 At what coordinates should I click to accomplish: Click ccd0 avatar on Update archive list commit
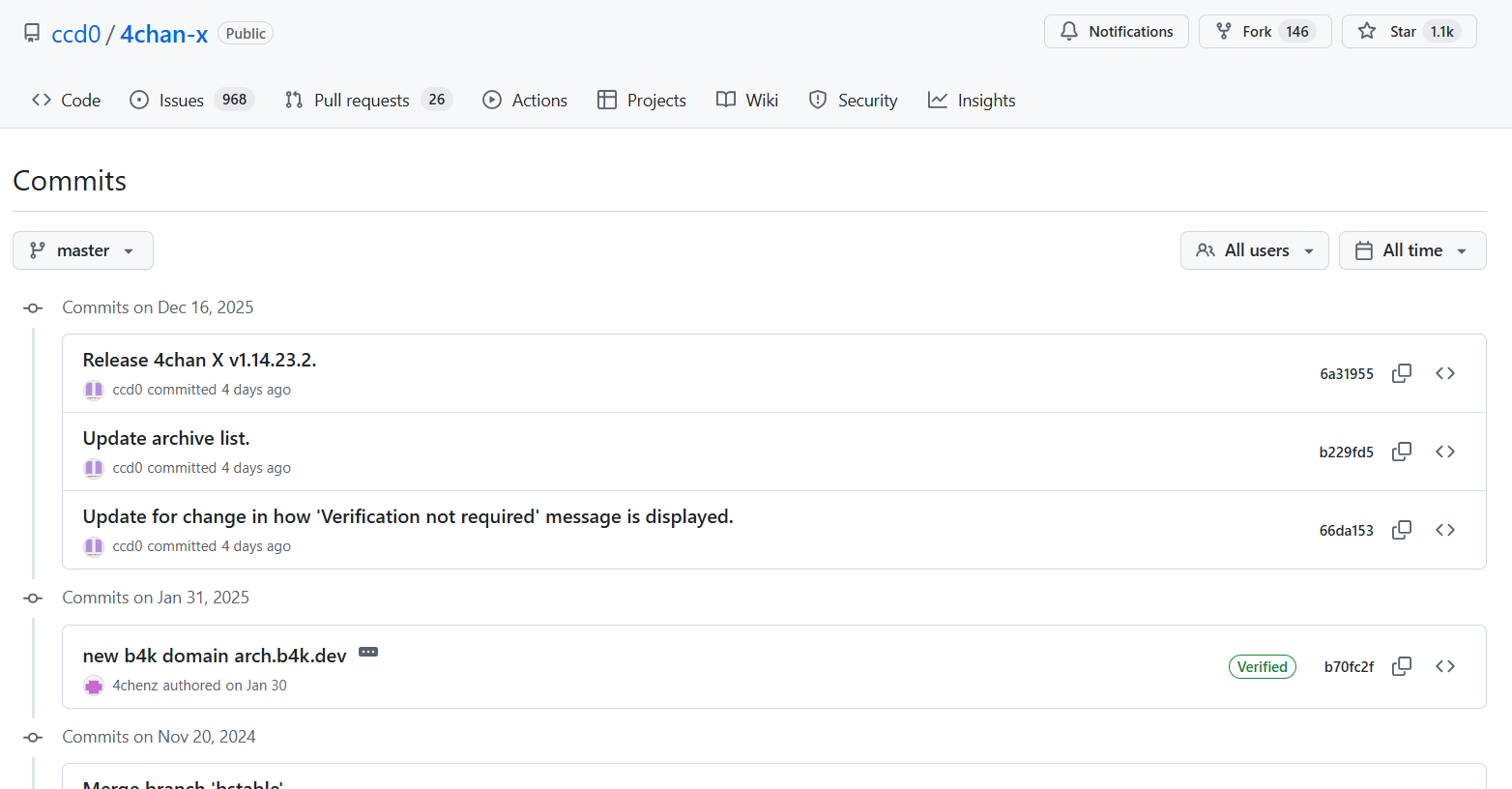coord(94,468)
